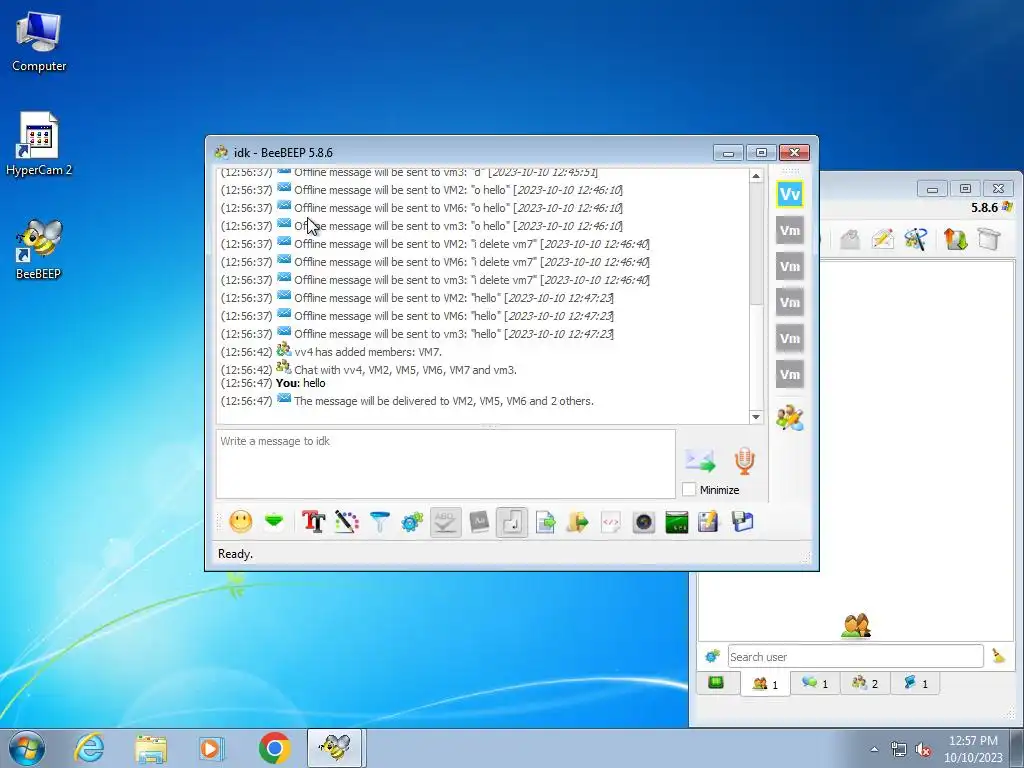Pick font color with the pencil palette icon
The image size is (1024, 768).
click(347, 522)
